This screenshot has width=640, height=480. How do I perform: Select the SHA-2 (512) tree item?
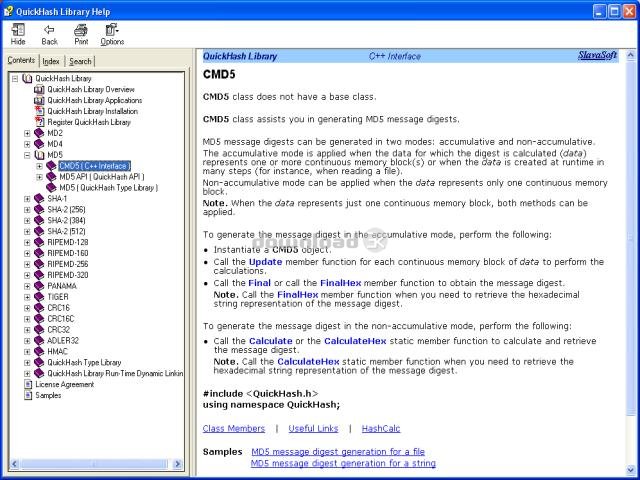coord(66,231)
